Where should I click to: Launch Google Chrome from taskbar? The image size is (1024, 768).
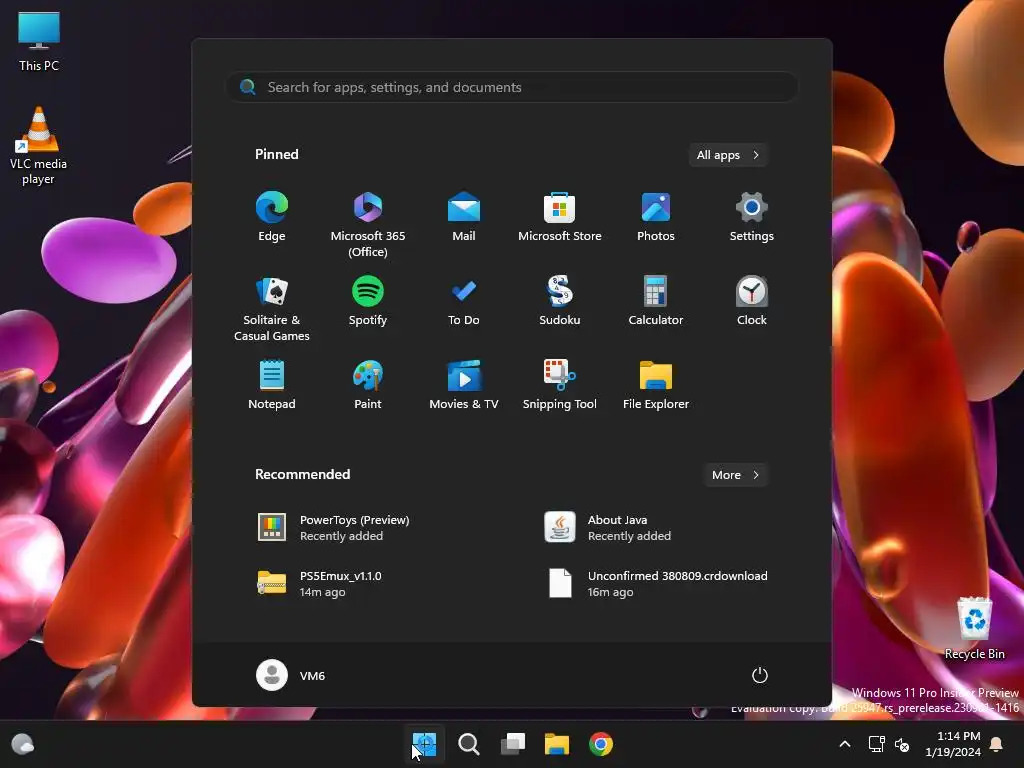pyautogui.click(x=601, y=744)
